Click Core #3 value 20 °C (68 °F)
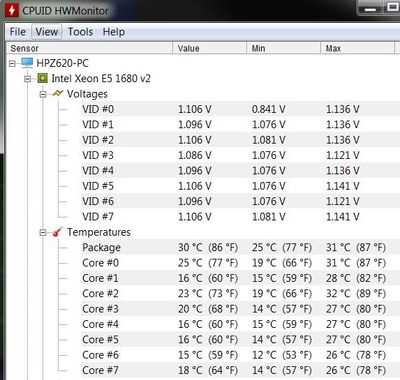This screenshot has height=380, width=400. 208,309
